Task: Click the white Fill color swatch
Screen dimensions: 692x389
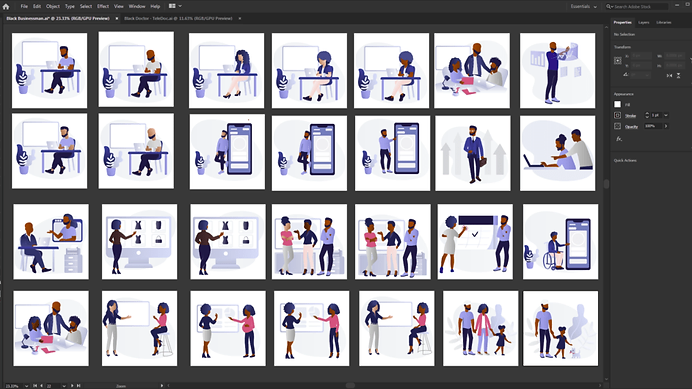Action: [x=617, y=104]
